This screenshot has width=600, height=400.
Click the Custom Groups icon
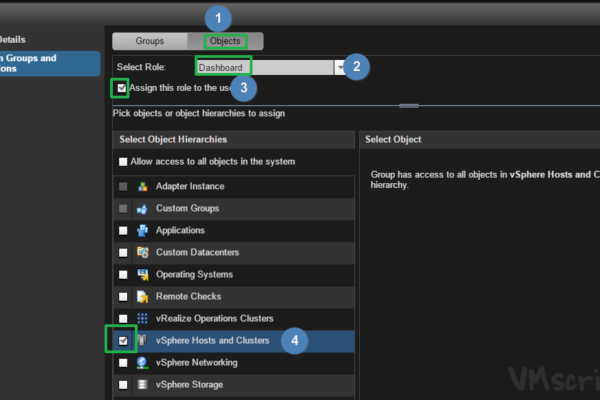click(x=143, y=209)
